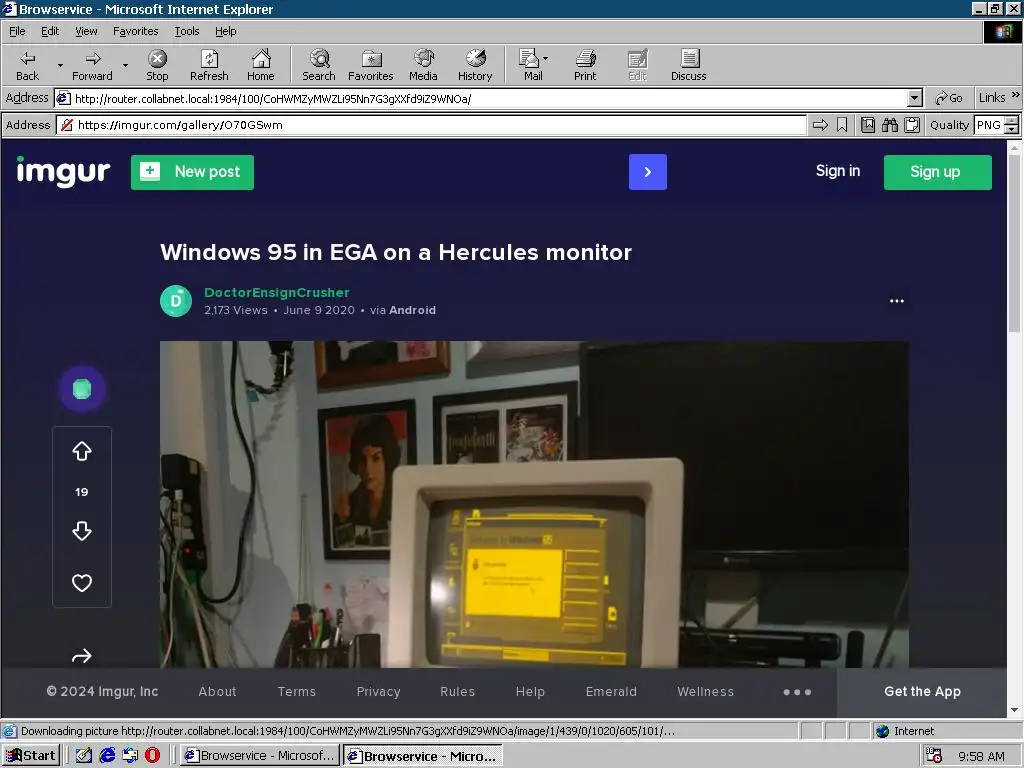
Task: Click the Sign in link
Action: pos(837,171)
